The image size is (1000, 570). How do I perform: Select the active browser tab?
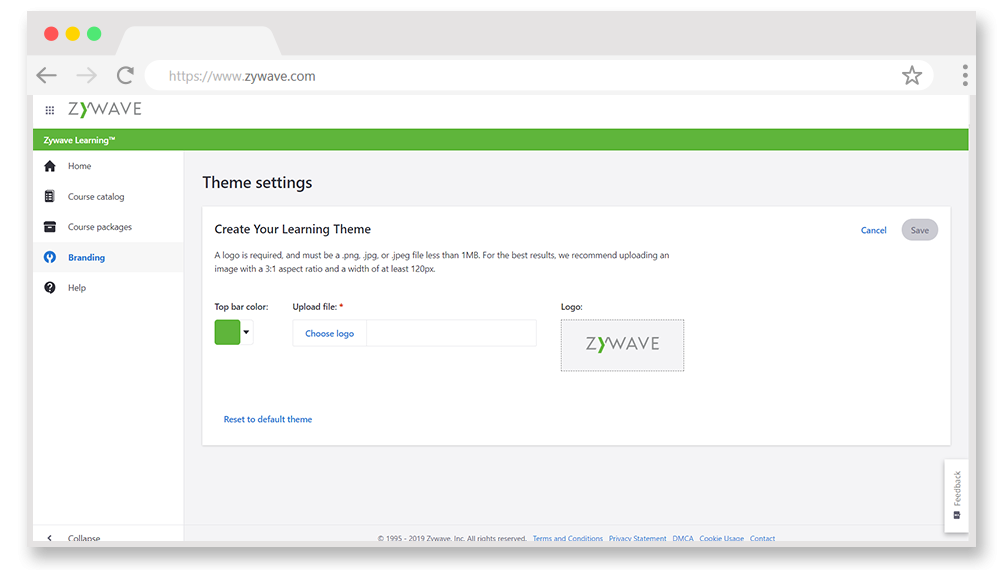(198, 41)
